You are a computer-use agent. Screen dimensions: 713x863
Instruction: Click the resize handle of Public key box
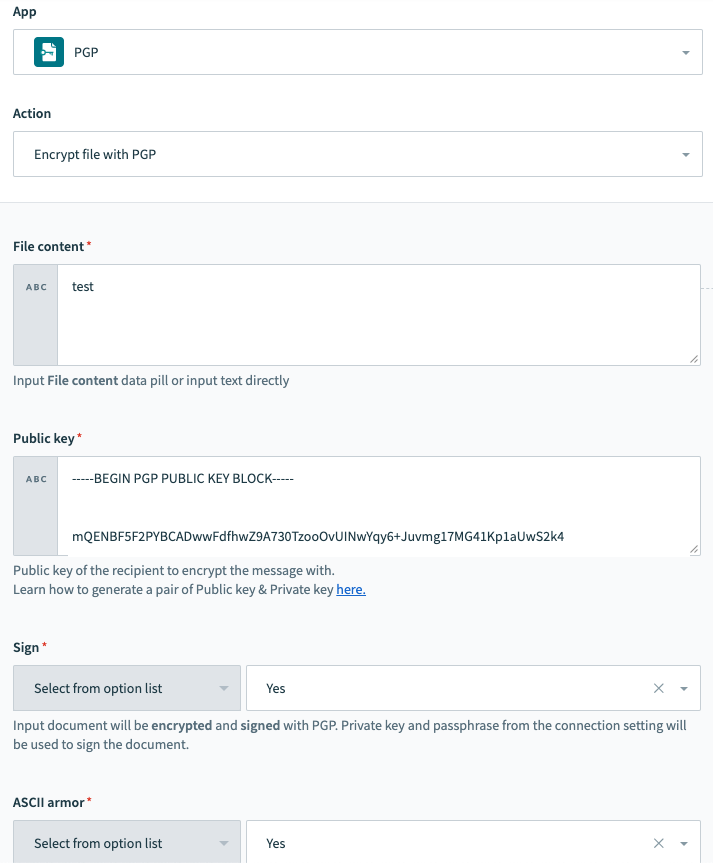(694, 547)
